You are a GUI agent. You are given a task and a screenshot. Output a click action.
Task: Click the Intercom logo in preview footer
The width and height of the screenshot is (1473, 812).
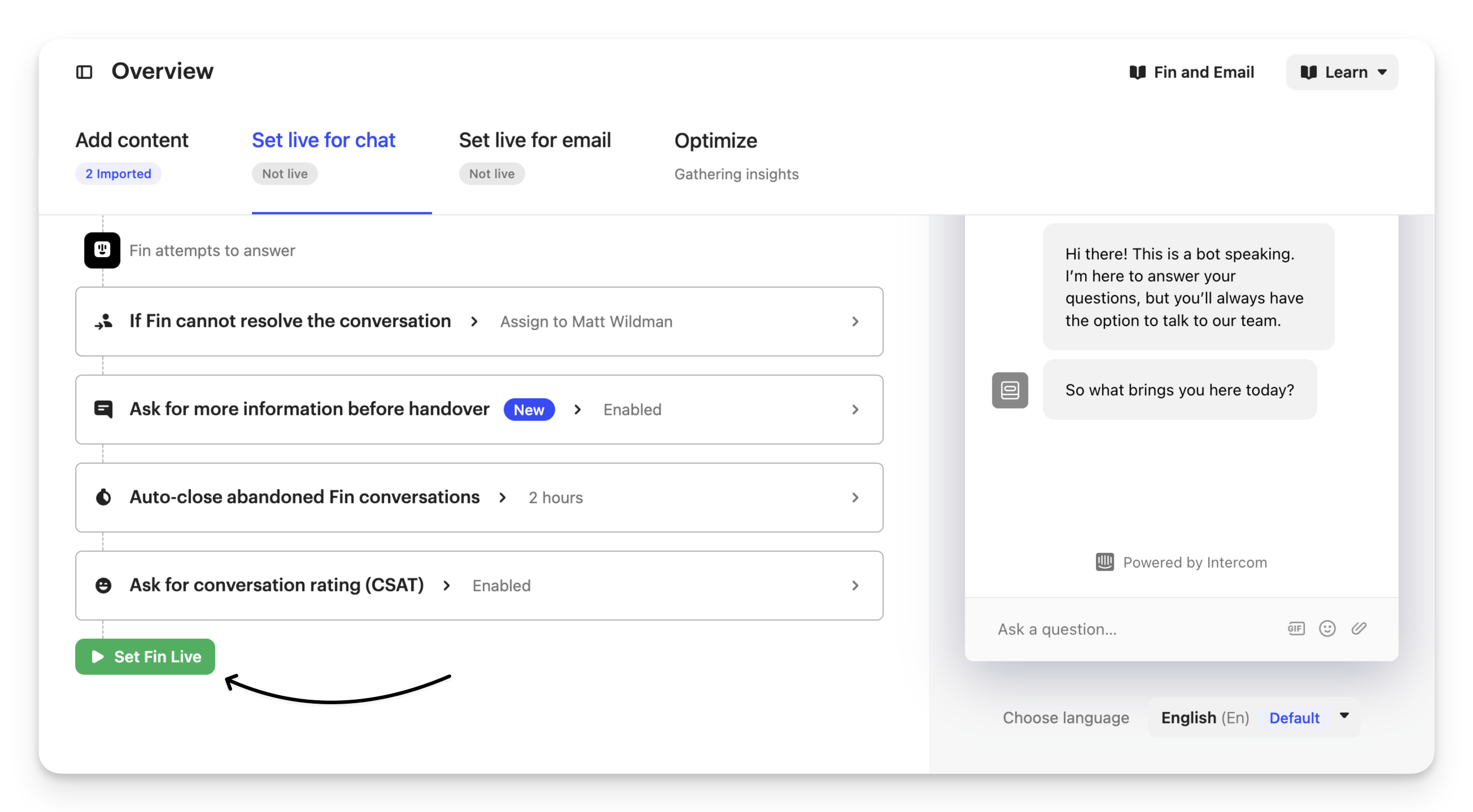click(x=1105, y=562)
